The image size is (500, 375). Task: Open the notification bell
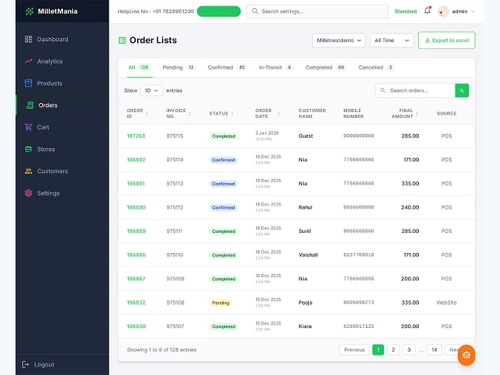click(427, 11)
